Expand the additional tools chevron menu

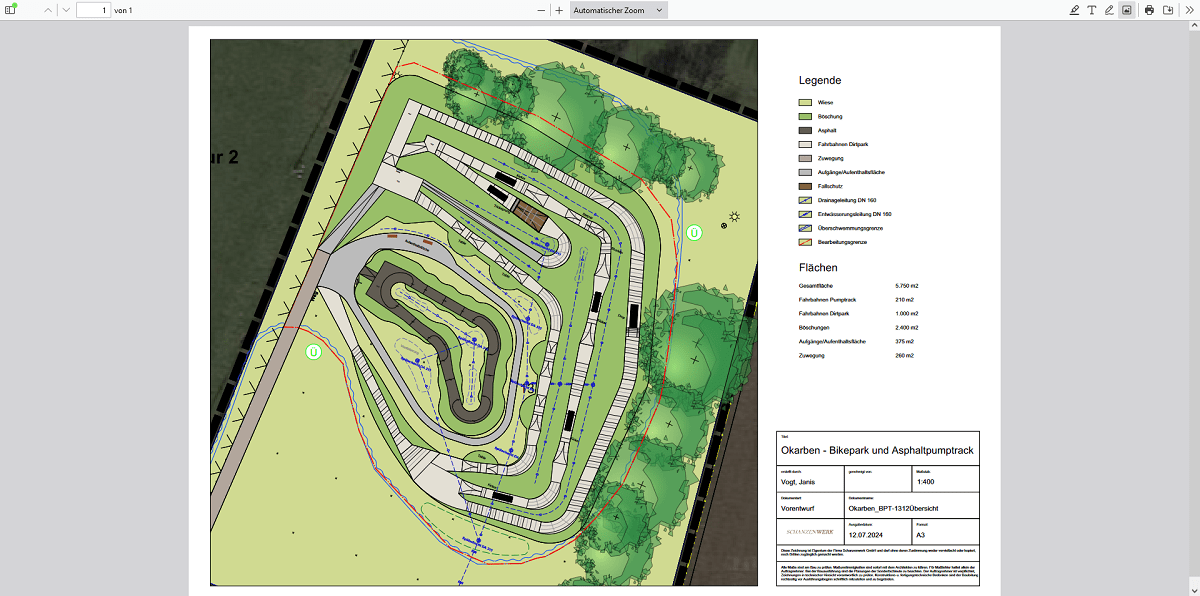(1188, 10)
